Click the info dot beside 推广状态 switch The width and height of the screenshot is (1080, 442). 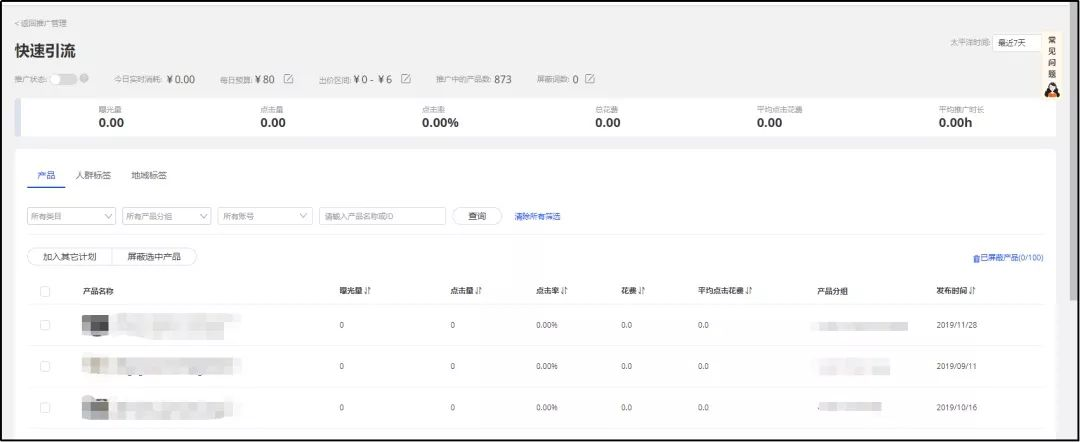click(x=84, y=78)
